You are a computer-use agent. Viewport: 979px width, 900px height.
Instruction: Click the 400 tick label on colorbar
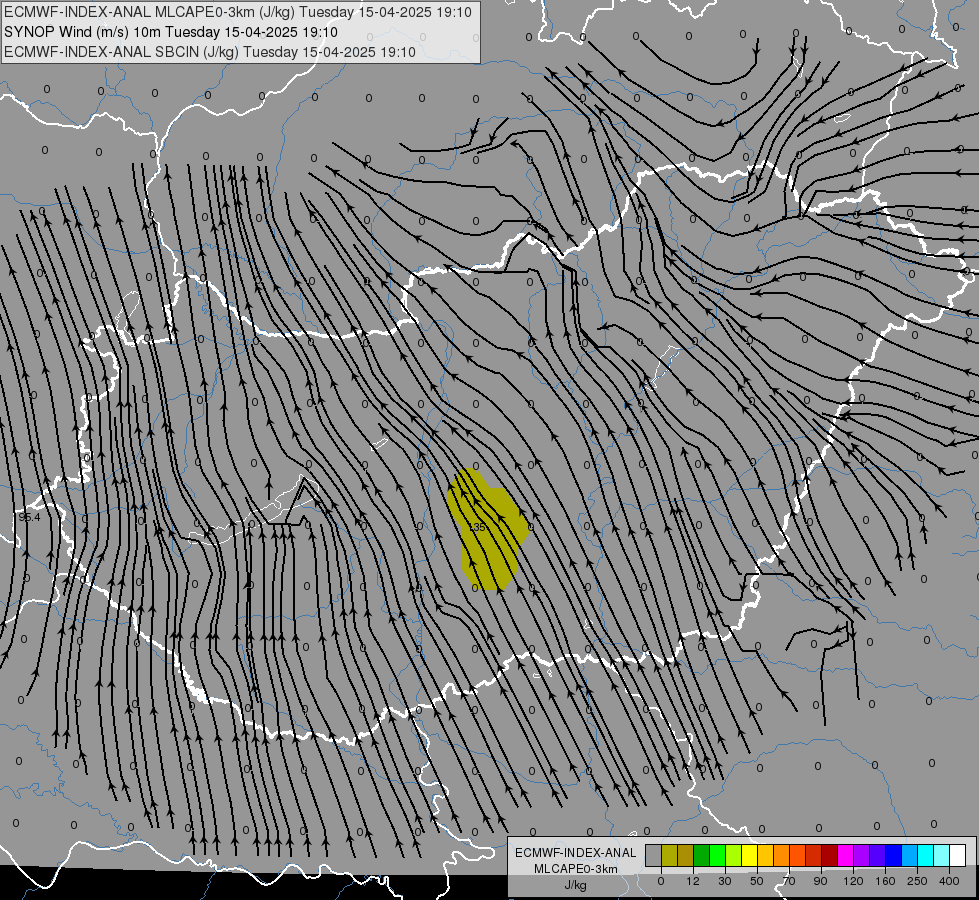tap(949, 881)
